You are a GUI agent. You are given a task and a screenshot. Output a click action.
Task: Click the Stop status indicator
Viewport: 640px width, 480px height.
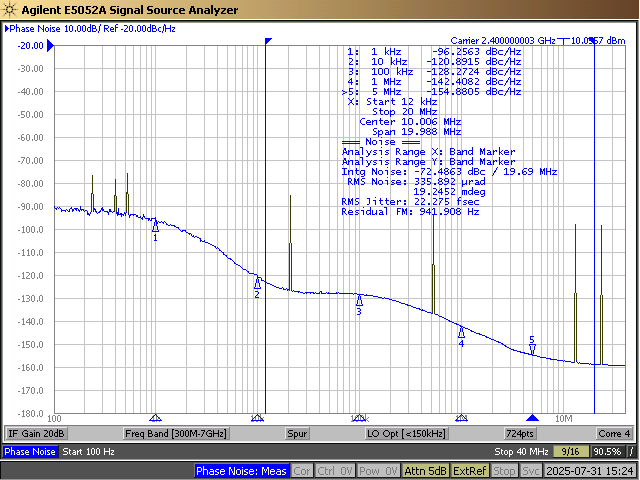click(504, 471)
